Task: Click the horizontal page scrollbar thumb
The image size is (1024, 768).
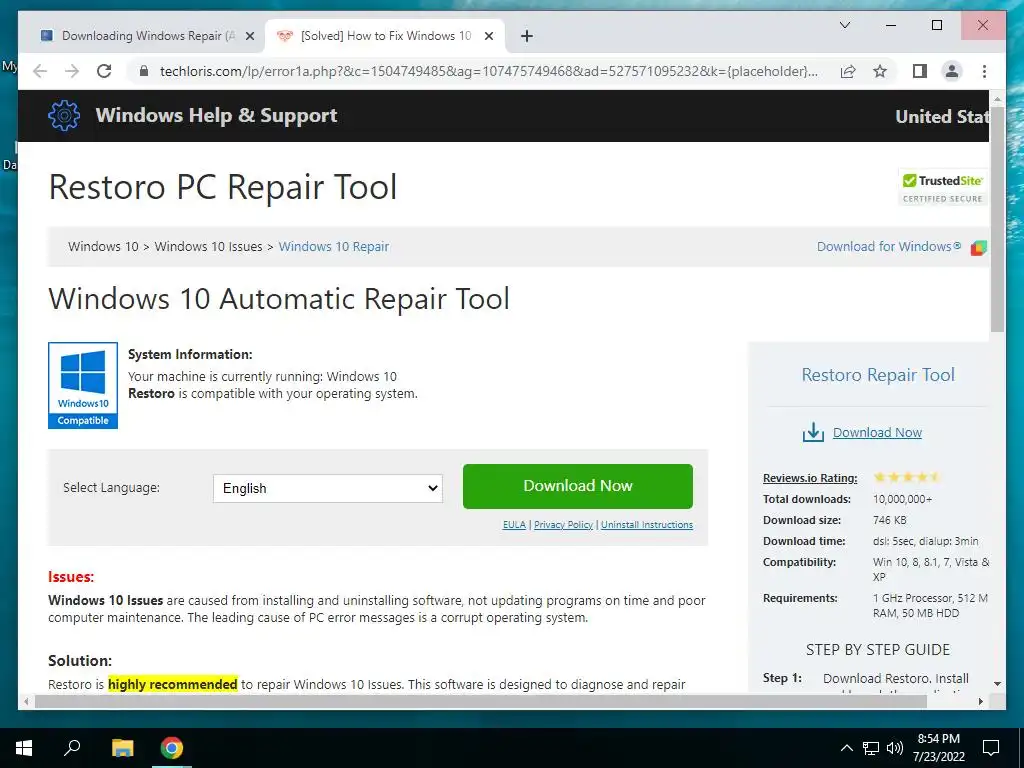Action: click(480, 701)
